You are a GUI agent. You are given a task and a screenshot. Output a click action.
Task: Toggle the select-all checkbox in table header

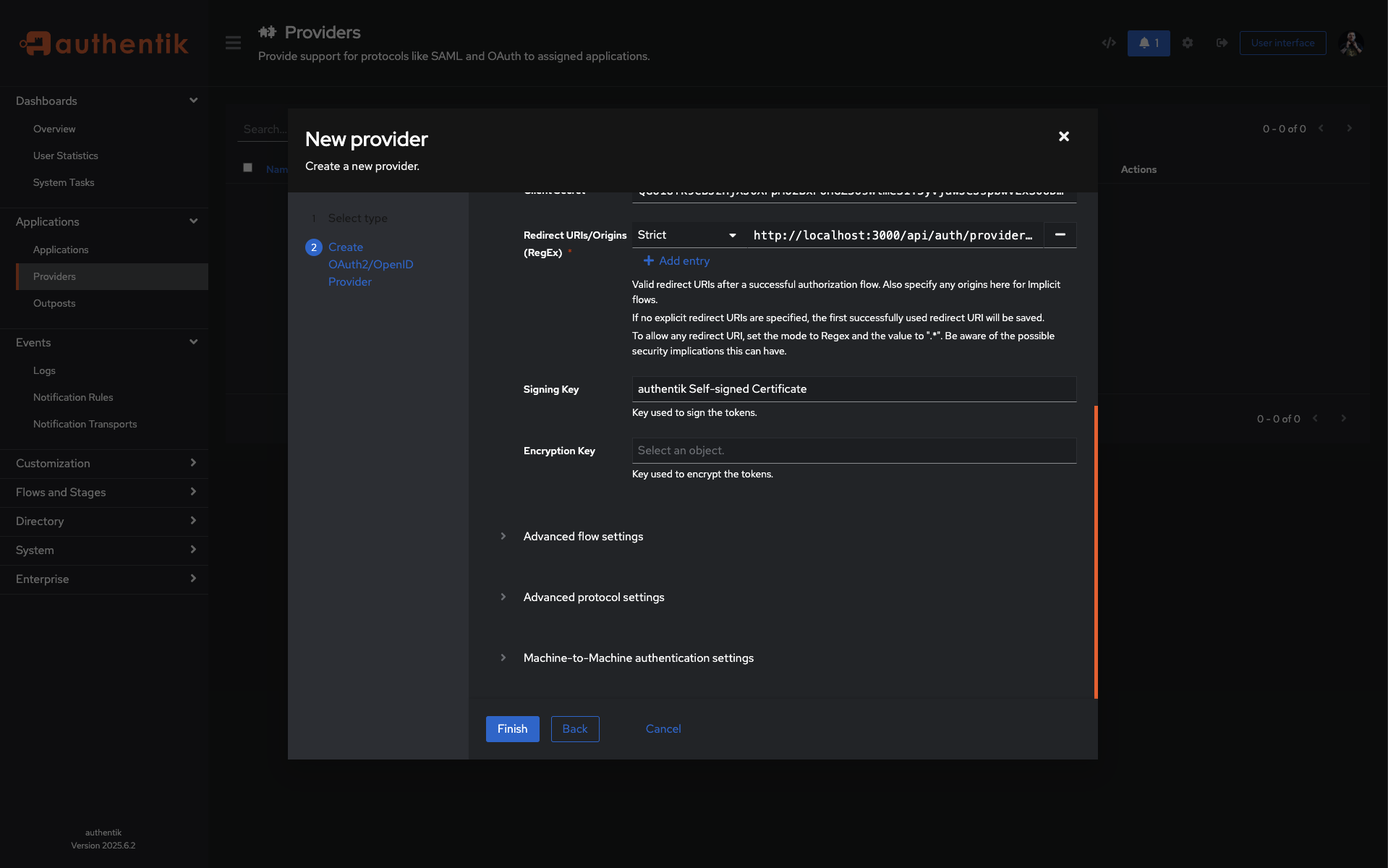247,168
